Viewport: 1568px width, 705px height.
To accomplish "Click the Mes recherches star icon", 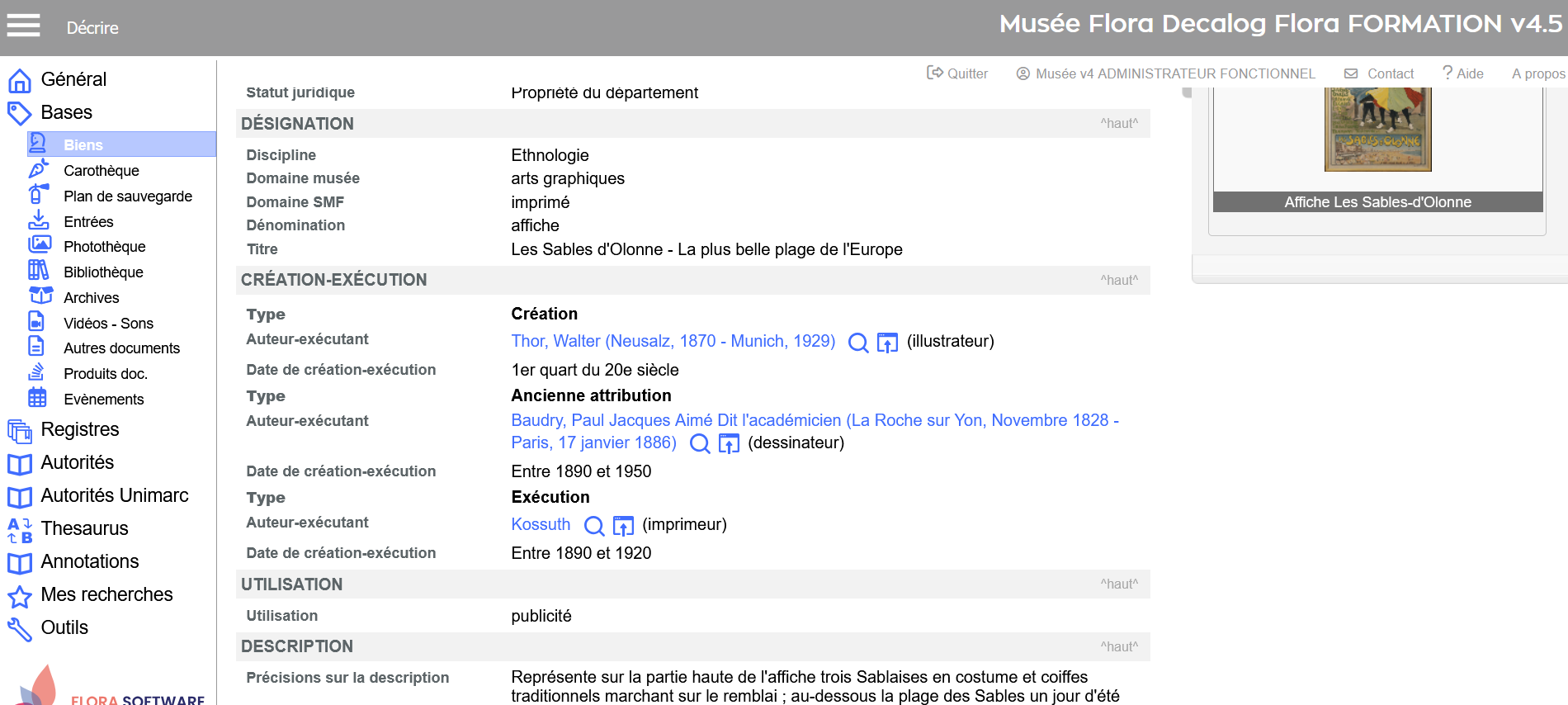I will (x=20, y=595).
